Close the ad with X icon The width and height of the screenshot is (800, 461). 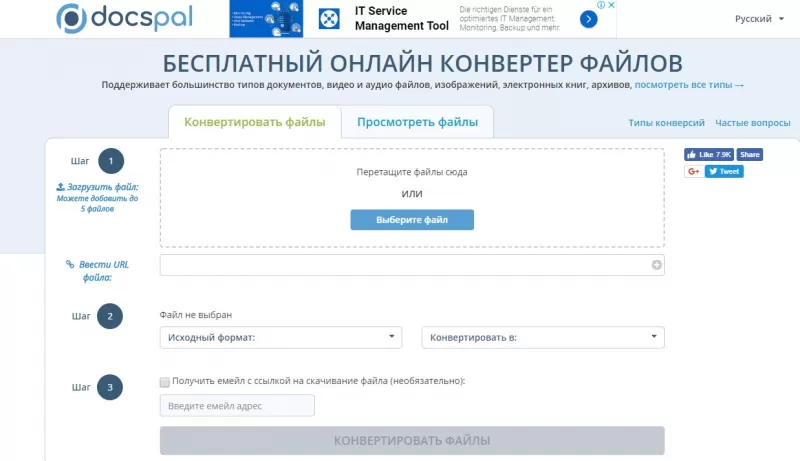point(611,5)
